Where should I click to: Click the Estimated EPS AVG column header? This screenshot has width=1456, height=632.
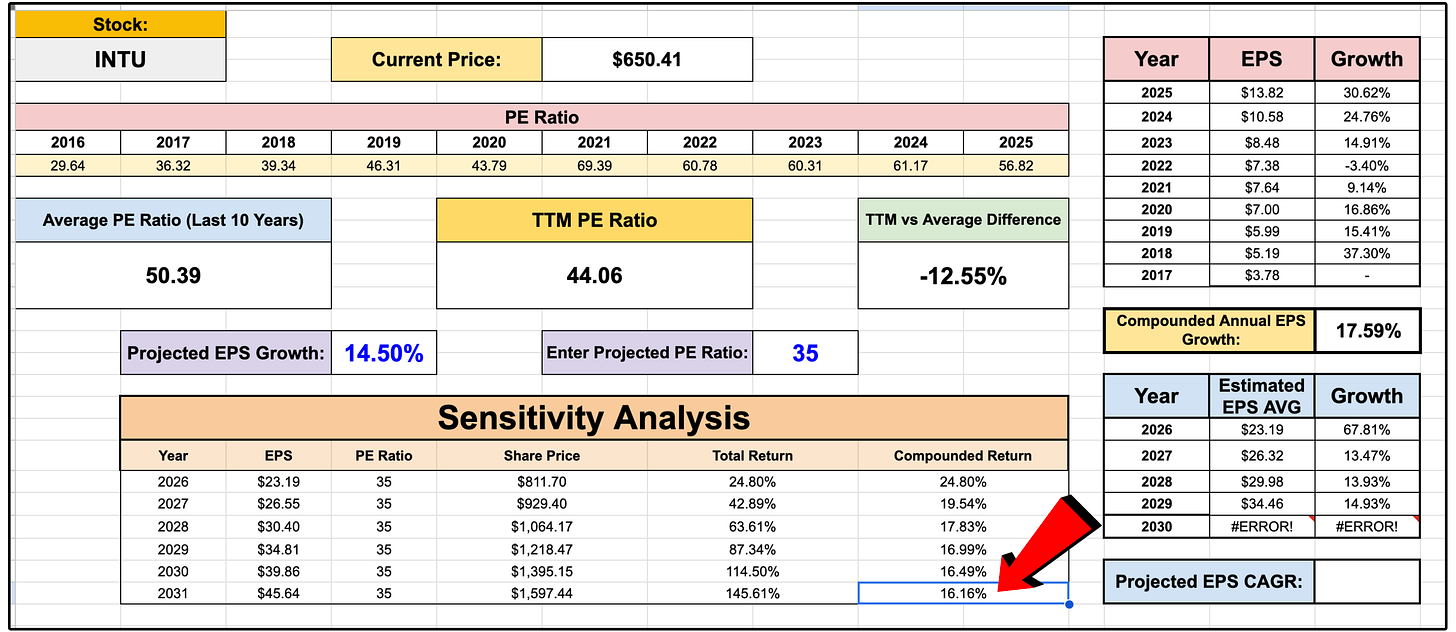point(1261,396)
